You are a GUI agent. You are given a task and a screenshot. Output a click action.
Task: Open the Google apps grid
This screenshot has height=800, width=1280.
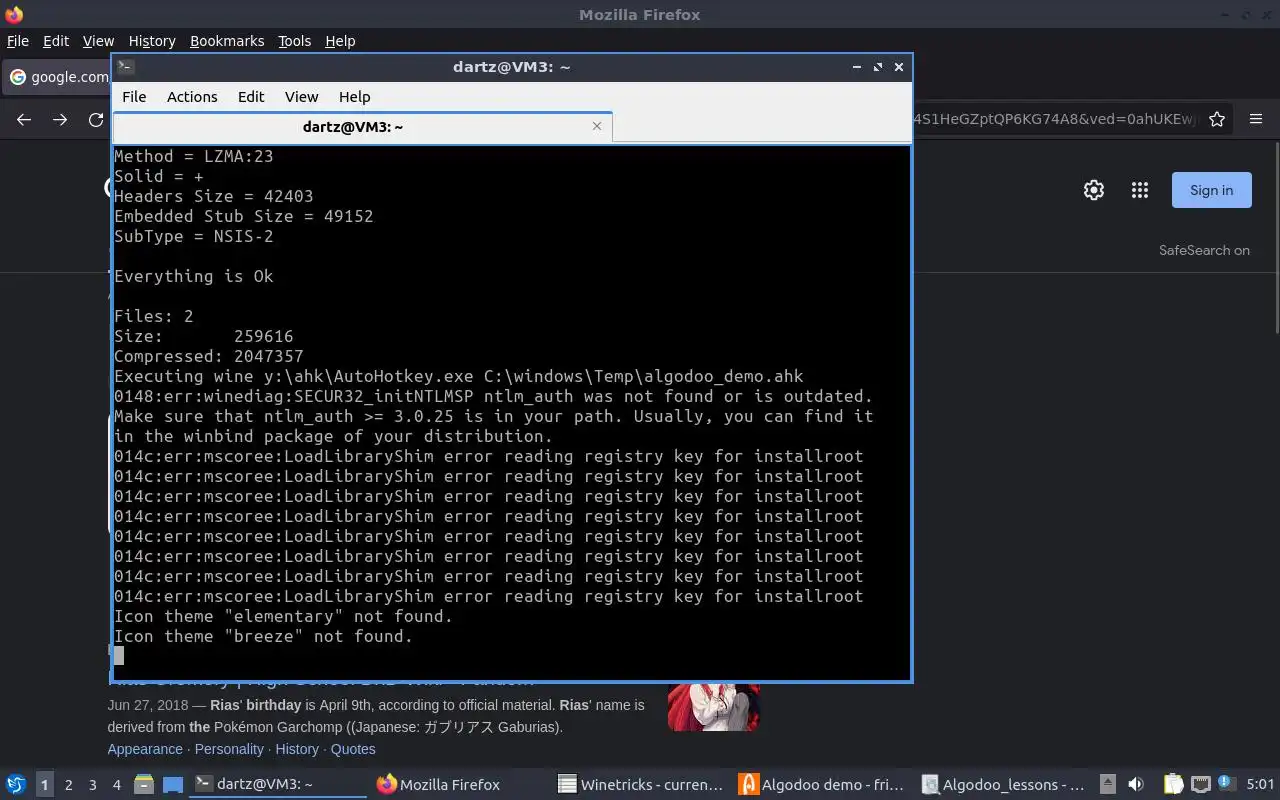pos(1139,190)
